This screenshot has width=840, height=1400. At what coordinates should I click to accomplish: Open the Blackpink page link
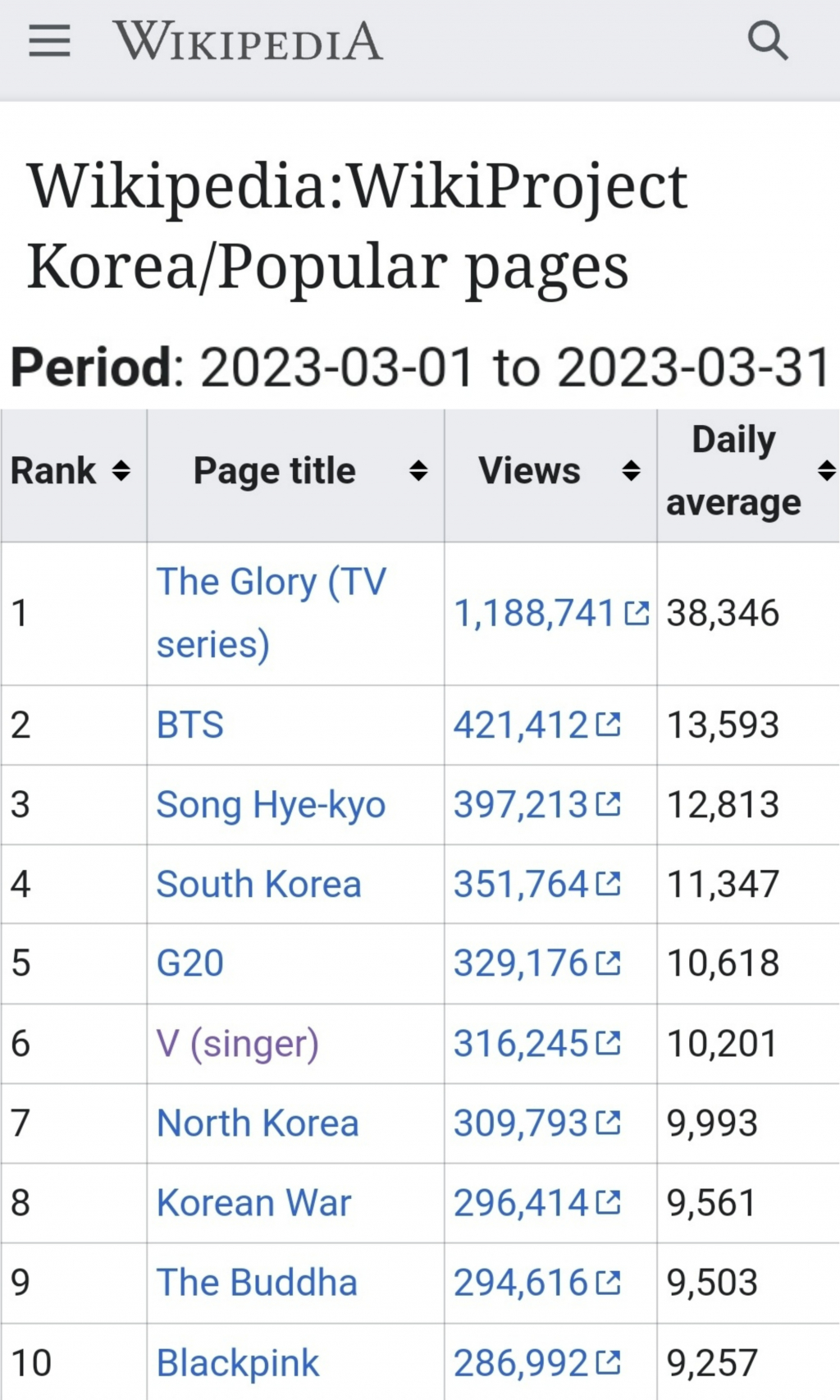238,1363
